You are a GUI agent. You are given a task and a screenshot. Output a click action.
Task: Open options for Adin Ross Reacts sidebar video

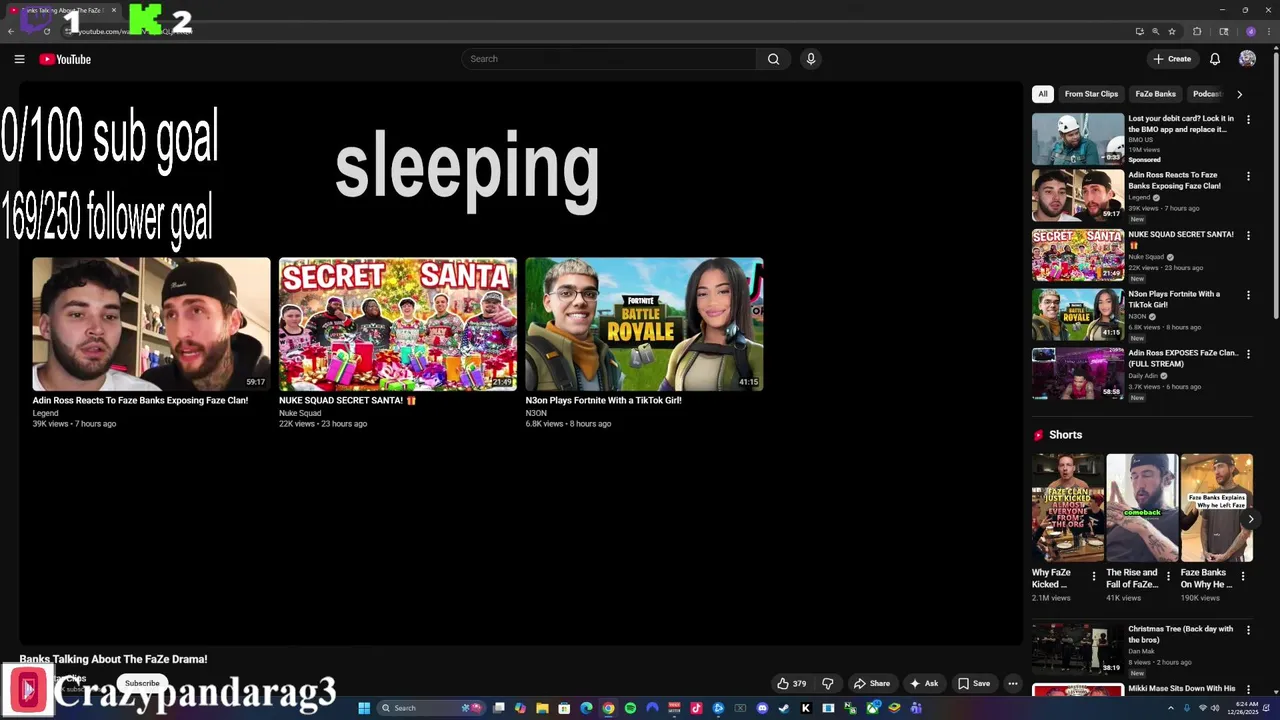pos(1248,176)
